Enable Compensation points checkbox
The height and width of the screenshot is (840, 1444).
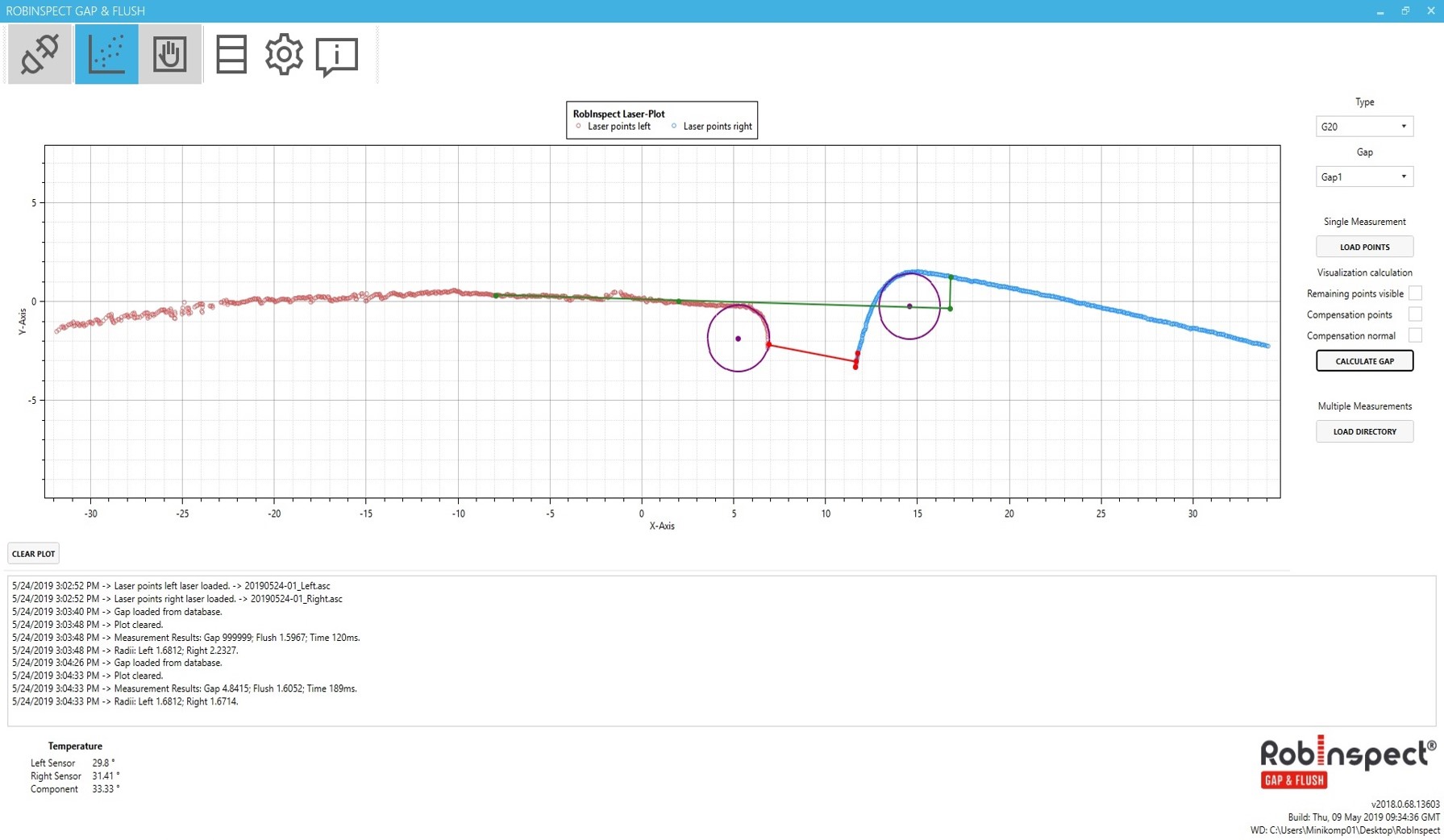[x=1415, y=314]
